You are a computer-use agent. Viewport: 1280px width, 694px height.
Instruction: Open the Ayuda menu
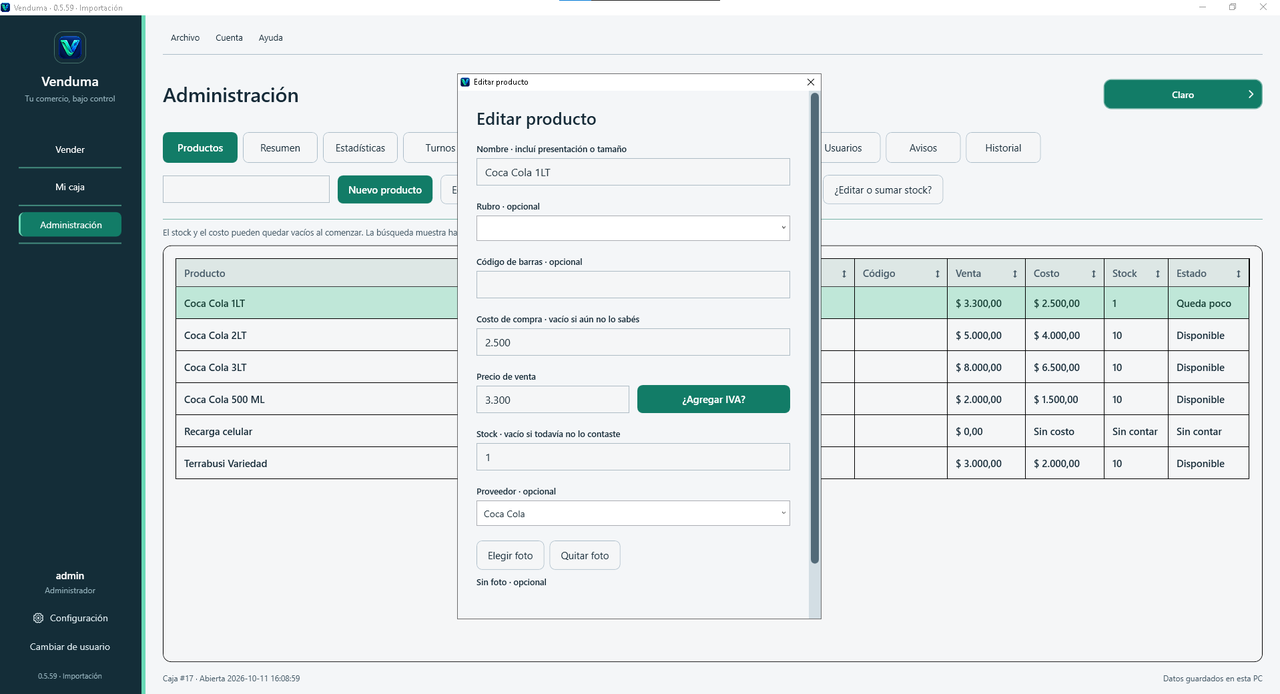(271, 38)
